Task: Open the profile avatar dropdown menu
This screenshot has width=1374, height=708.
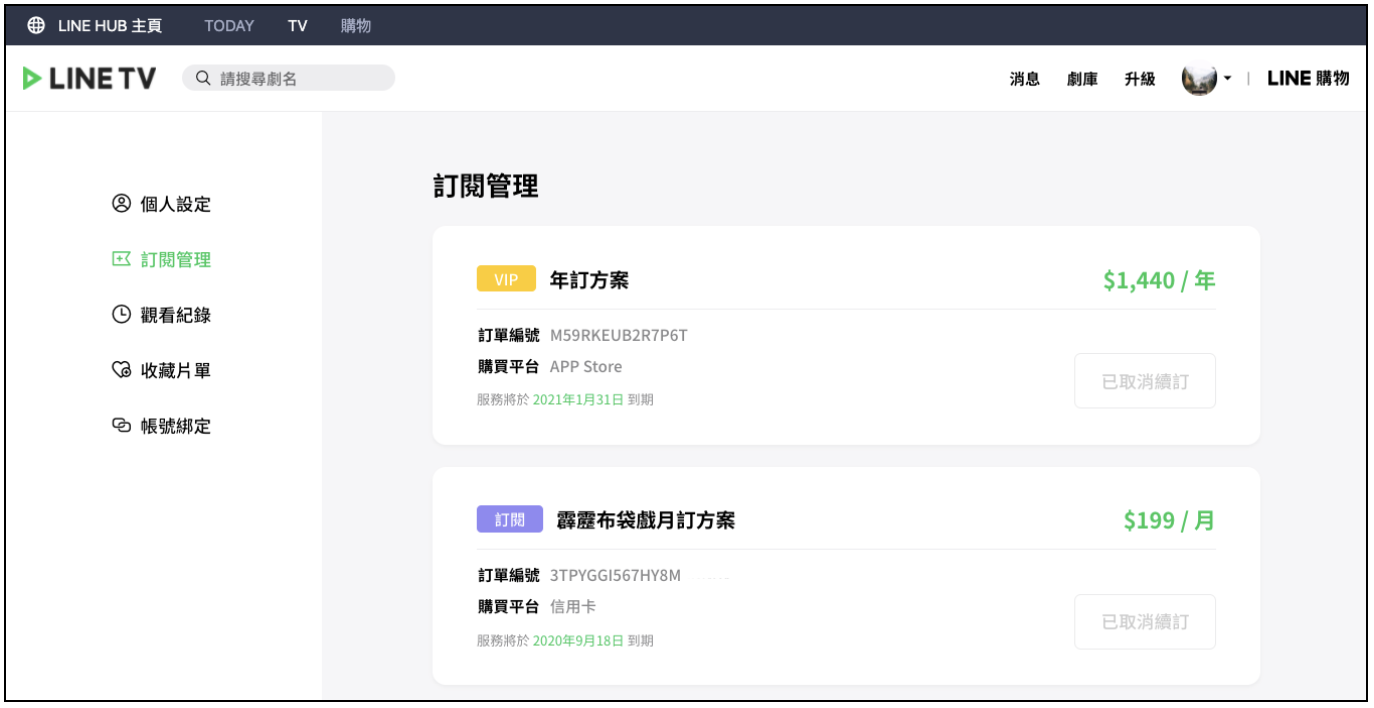Action: 1205,79
